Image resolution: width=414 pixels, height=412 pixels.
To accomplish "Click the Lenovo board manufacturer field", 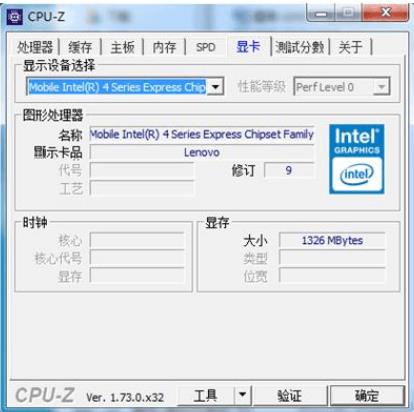I will (202, 152).
